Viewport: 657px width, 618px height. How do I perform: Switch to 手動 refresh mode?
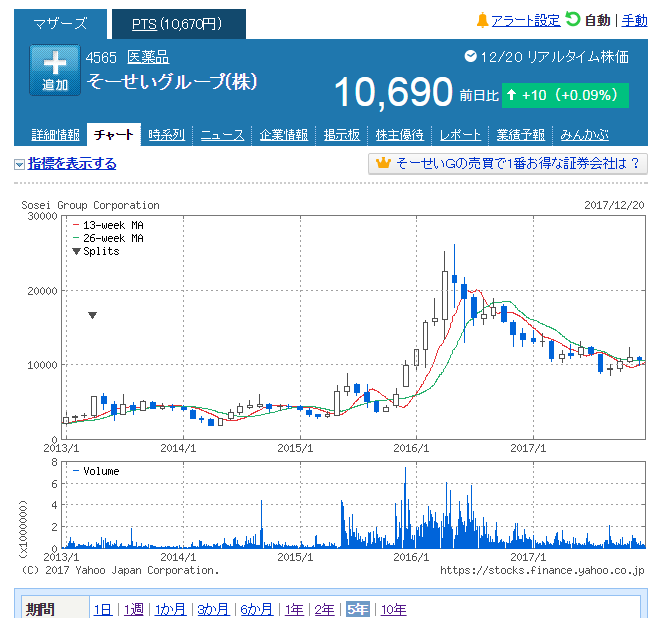click(634, 20)
